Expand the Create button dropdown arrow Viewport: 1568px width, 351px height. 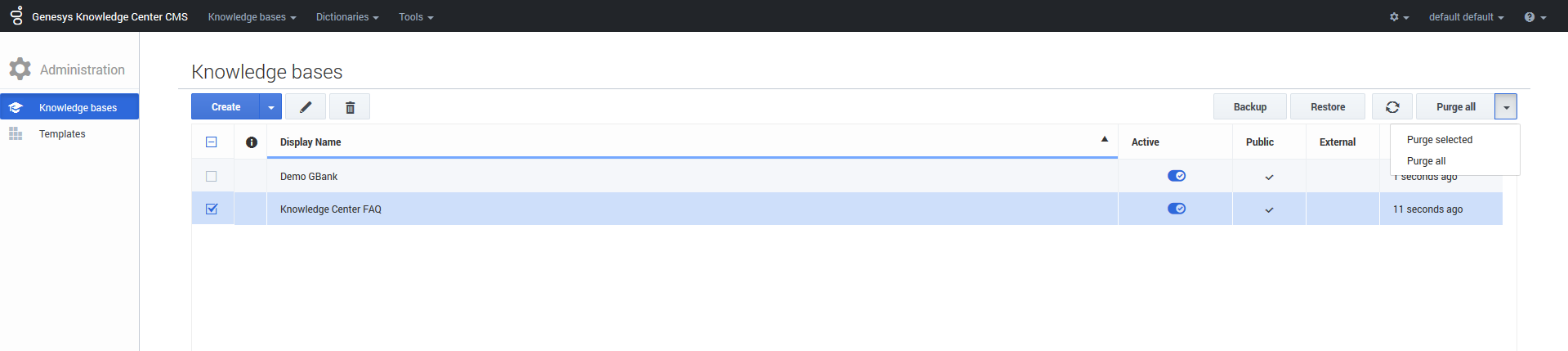coord(271,107)
